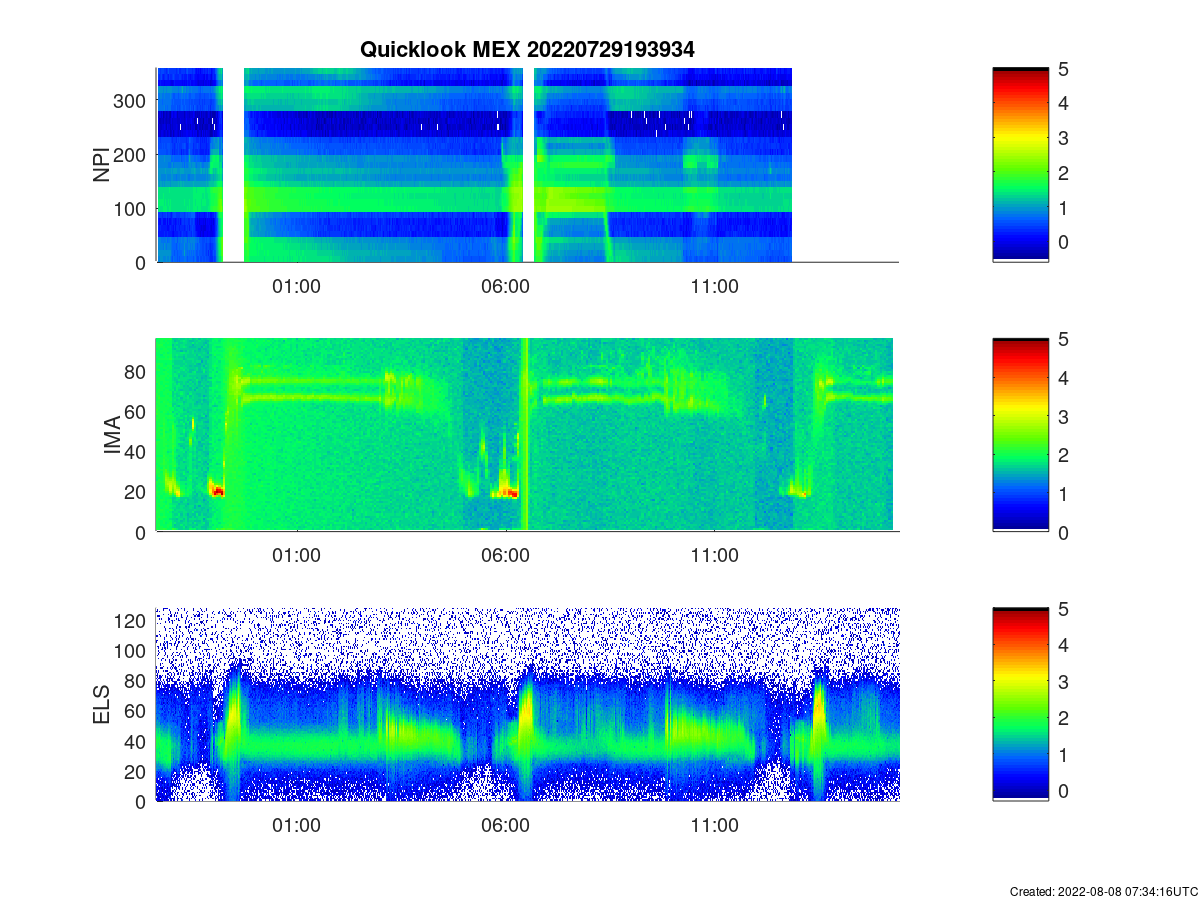The image size is (1200, 900).
Task: Click the 60 tick on ELS axis
Action: (135, 711)
